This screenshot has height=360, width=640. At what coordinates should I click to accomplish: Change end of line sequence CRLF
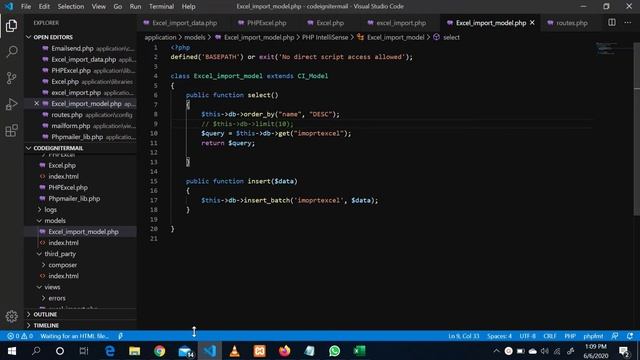[x=550, y=336]
